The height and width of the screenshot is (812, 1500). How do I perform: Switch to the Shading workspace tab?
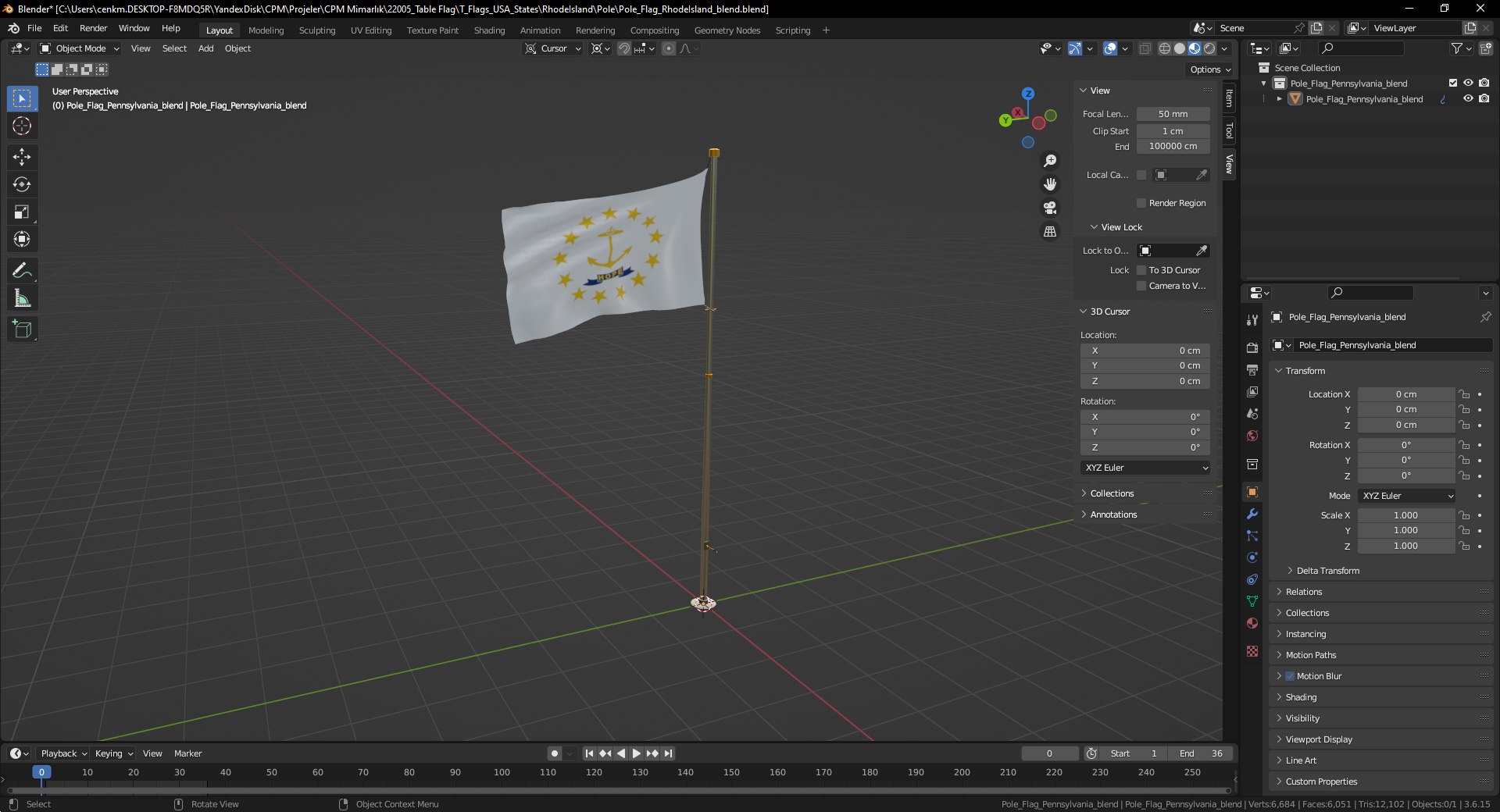(489, 30)
